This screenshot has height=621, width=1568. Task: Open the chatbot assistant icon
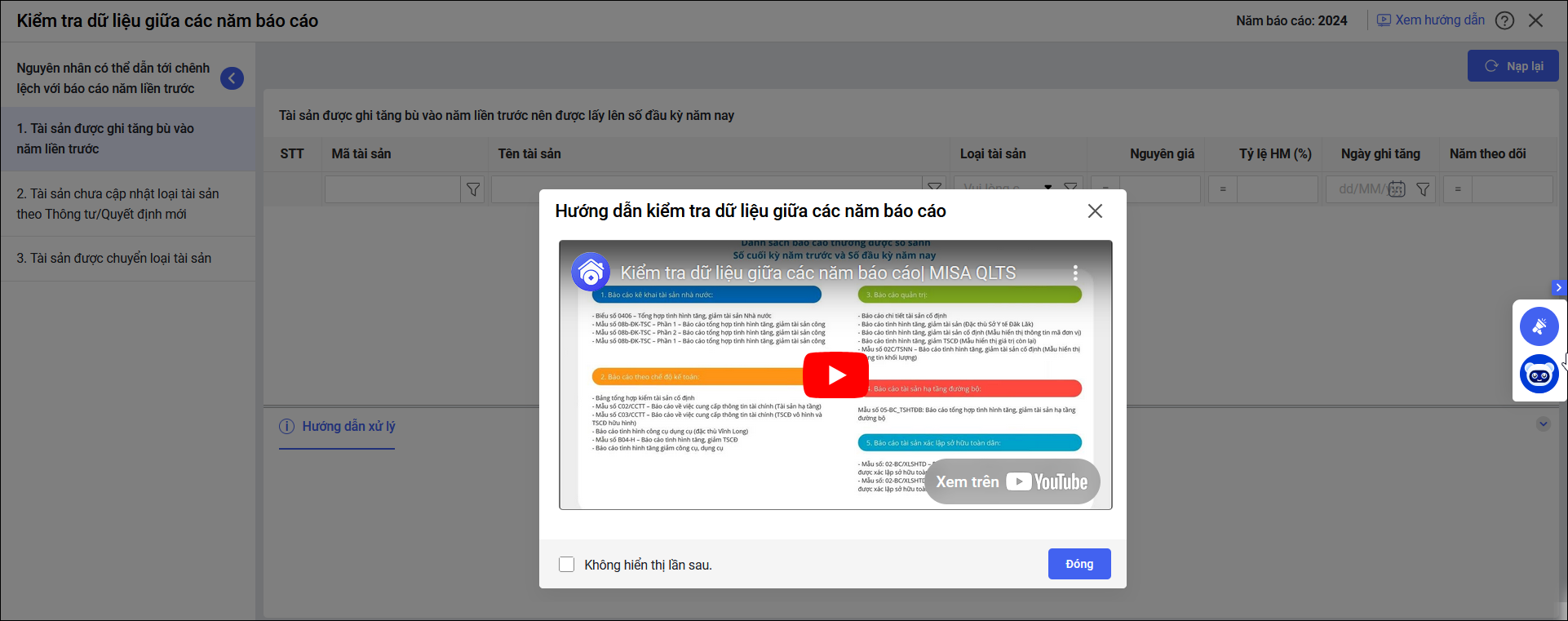[x=1539, y=375]
